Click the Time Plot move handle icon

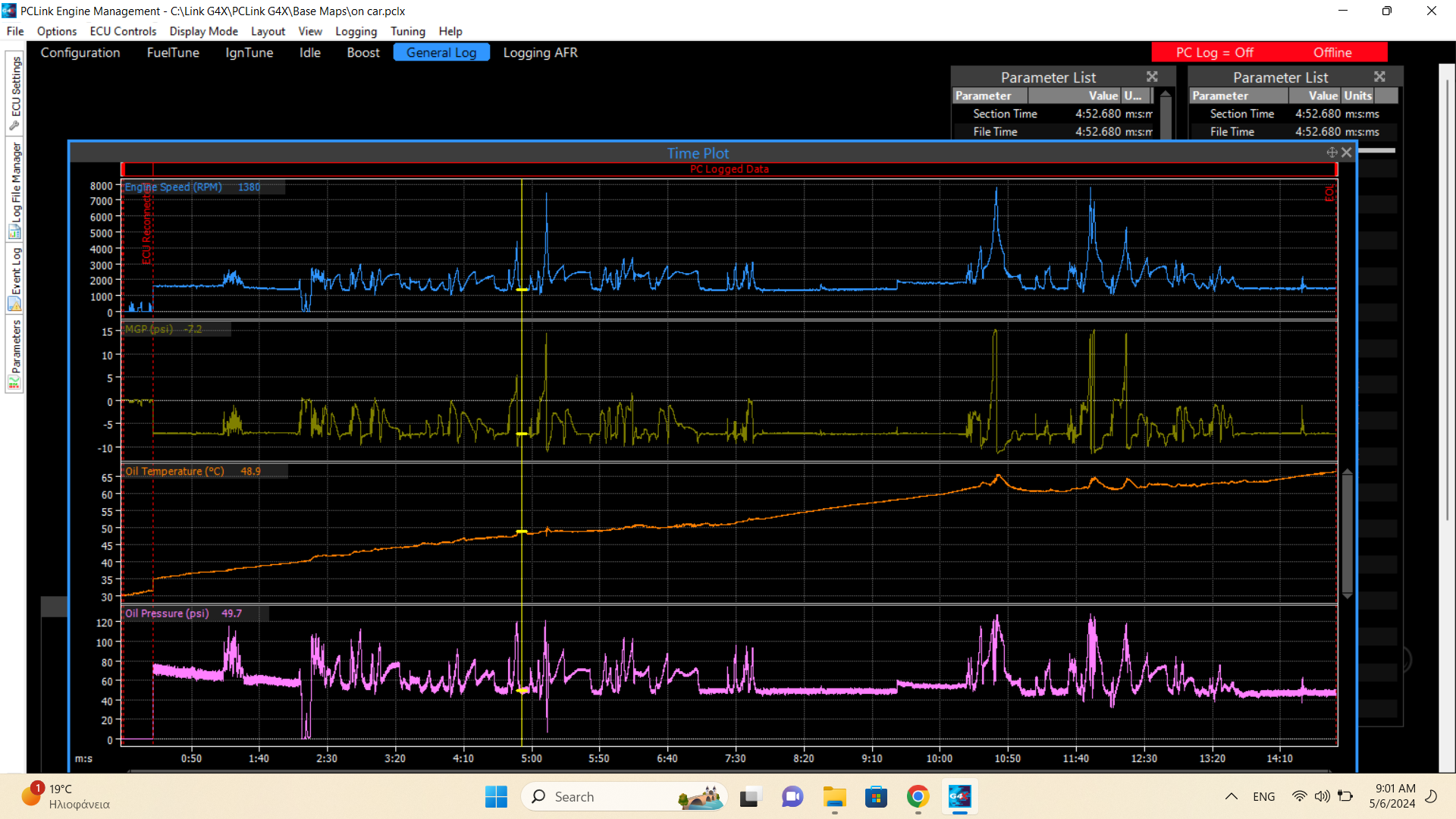pyautogui.click(x=1332, y=152)
